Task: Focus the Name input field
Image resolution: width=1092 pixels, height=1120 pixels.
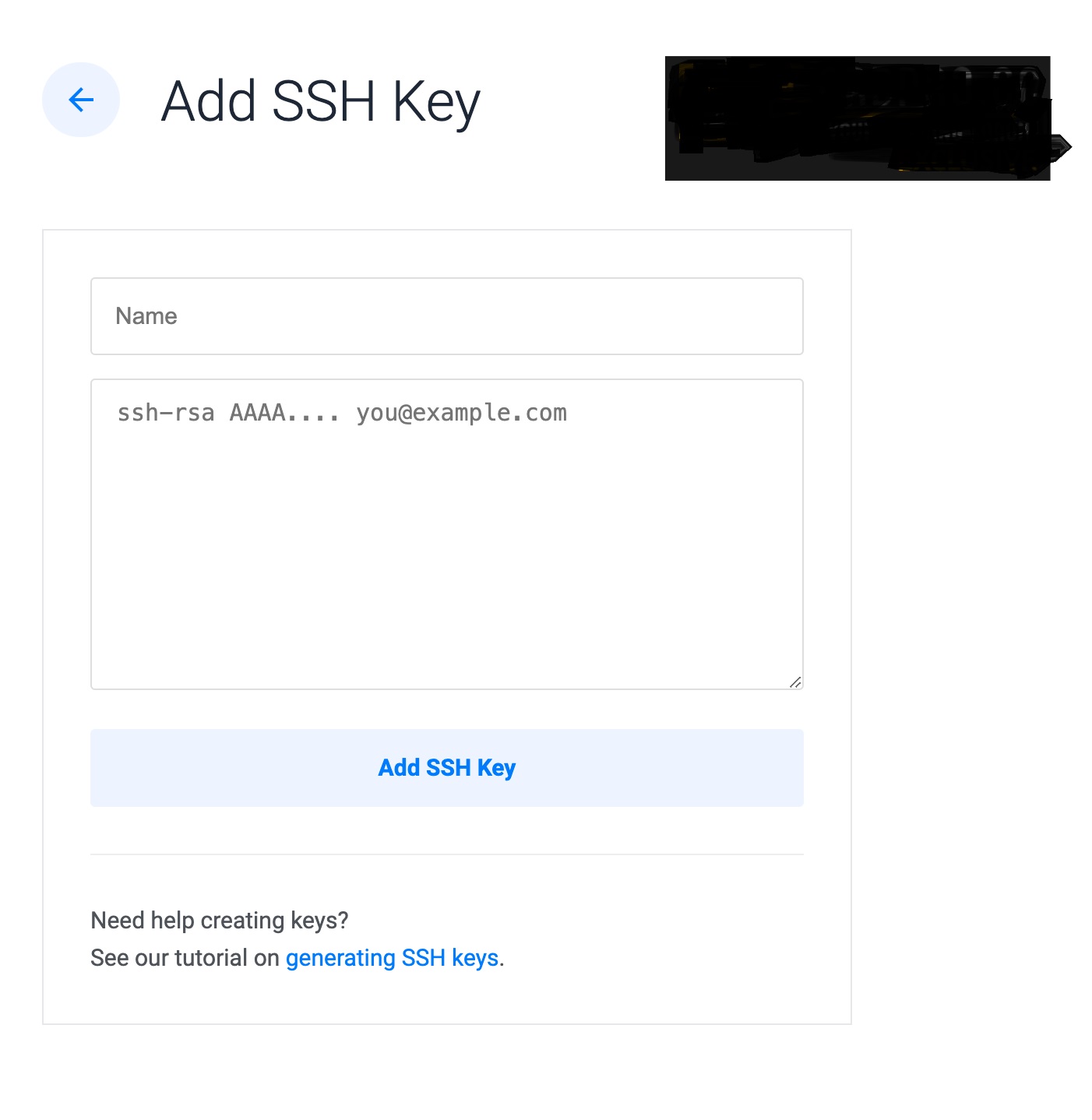Action: [446, 316]
